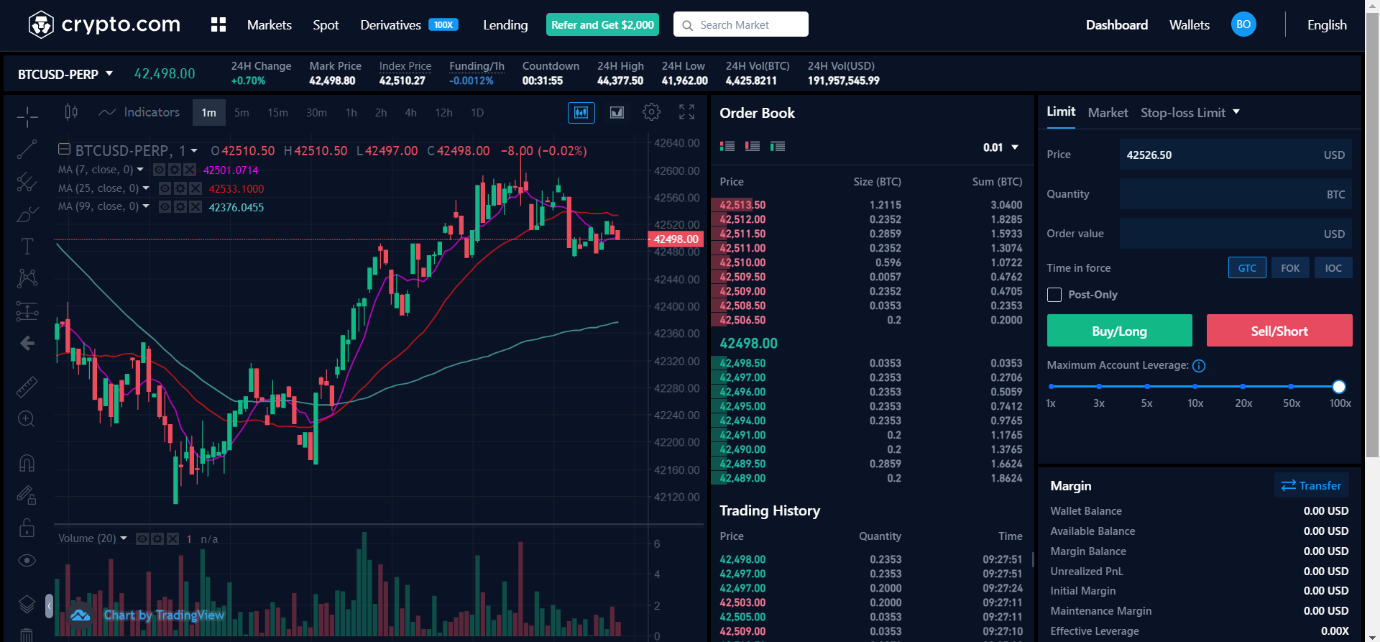
Task: Open the English language selector
Action: (1327, 25)
